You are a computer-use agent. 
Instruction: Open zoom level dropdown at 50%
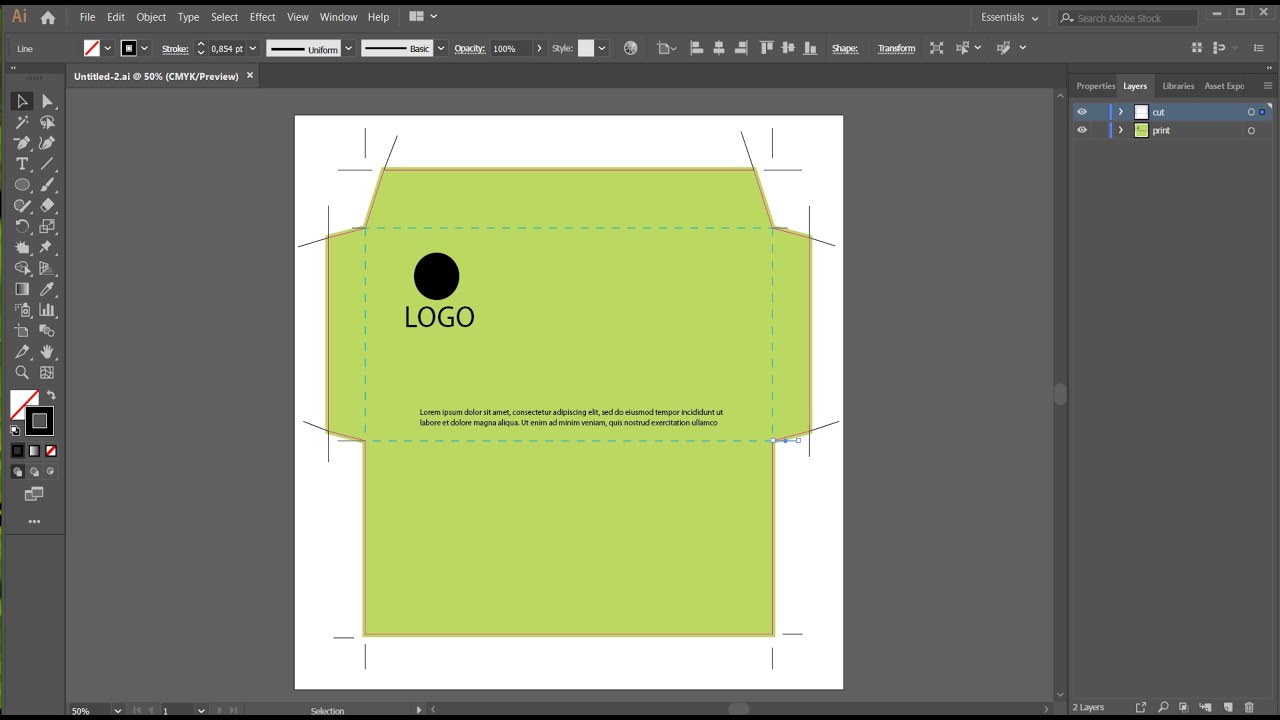[x=117, y=711]
